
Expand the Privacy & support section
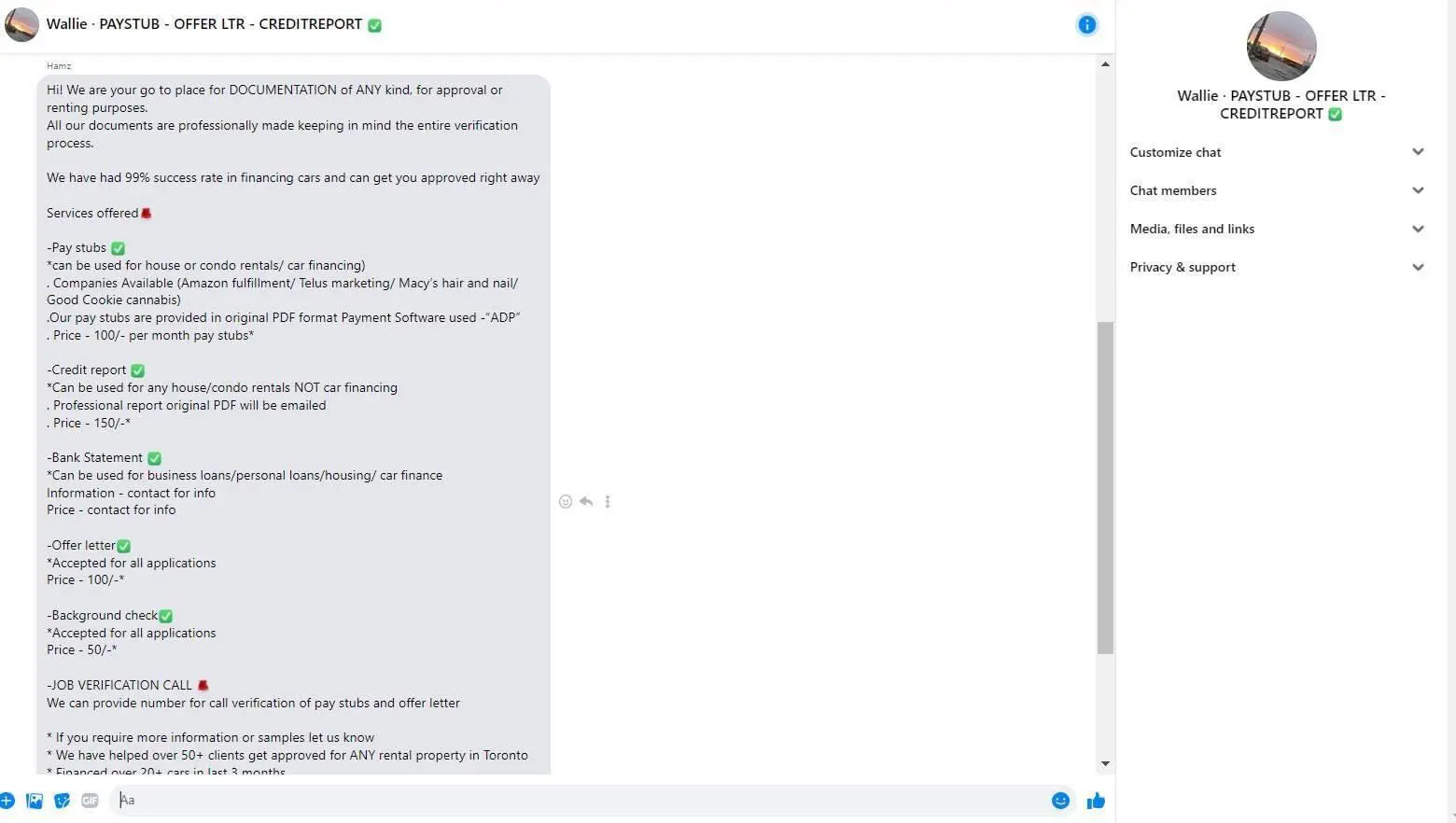1277,267
